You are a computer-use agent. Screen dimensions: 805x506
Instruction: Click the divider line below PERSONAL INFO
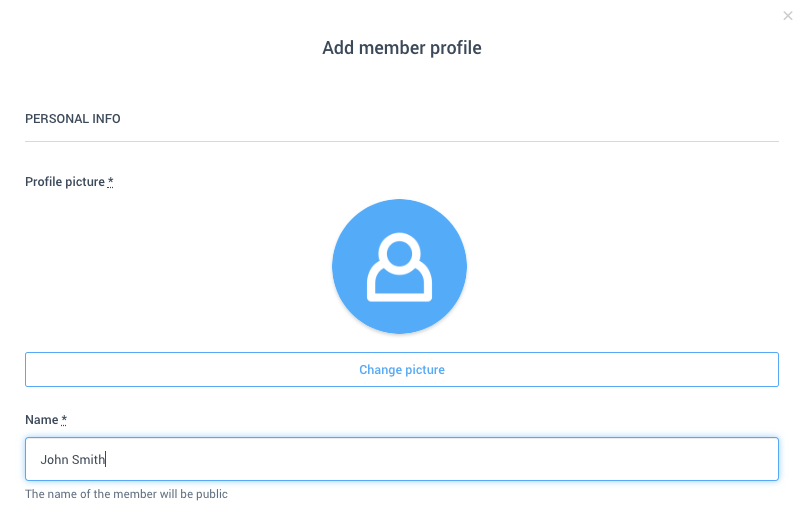(402, 141)
